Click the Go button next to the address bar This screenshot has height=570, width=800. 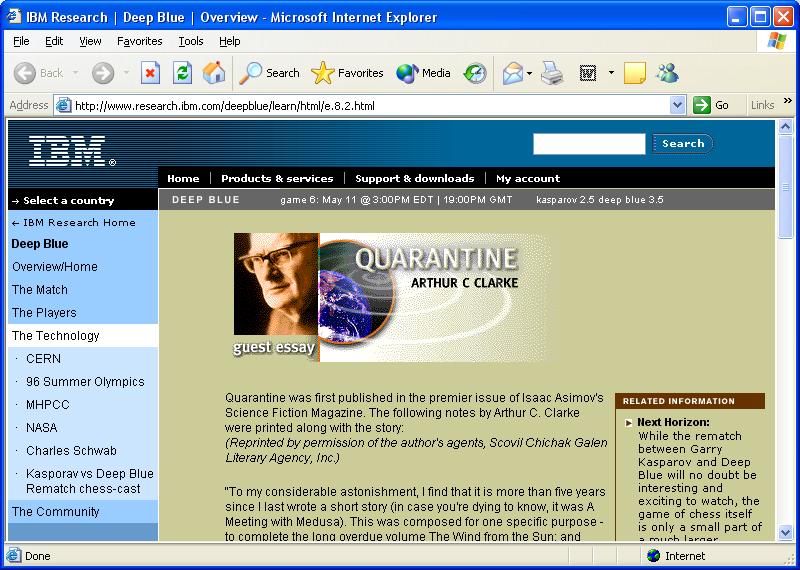point(711,105)
